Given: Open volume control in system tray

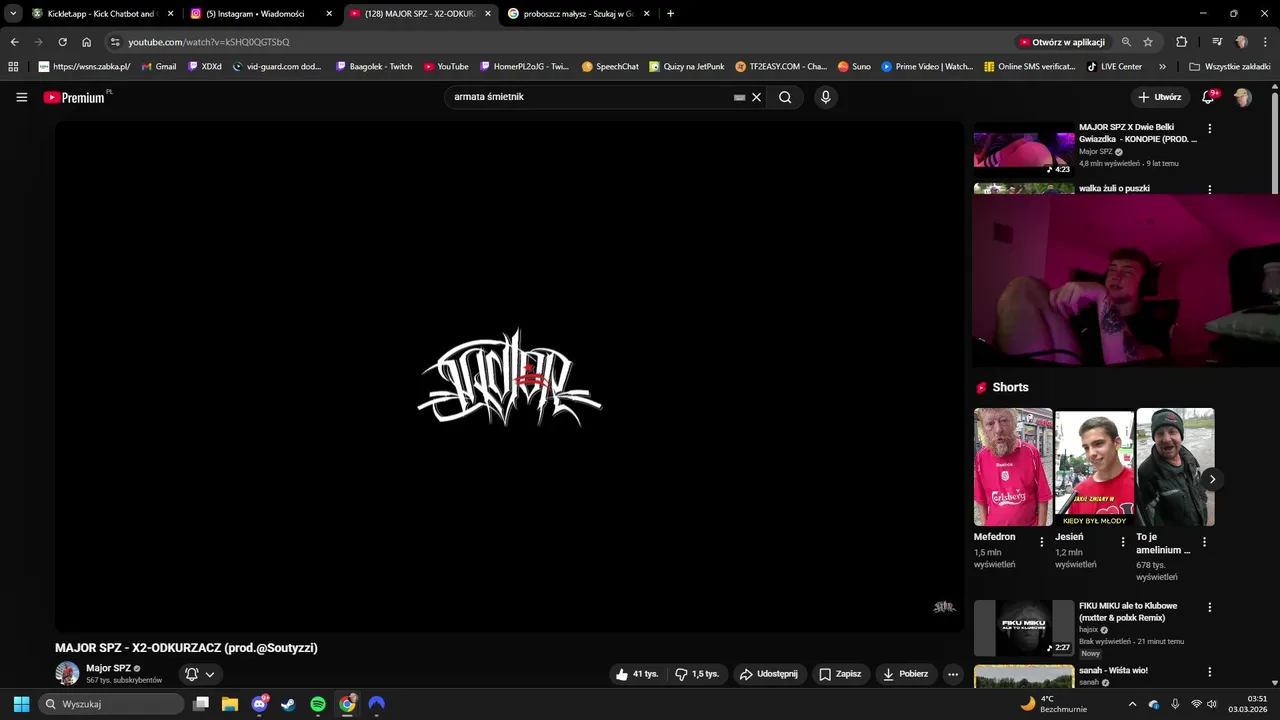Looking at the screenshot, I should 1212,704.
